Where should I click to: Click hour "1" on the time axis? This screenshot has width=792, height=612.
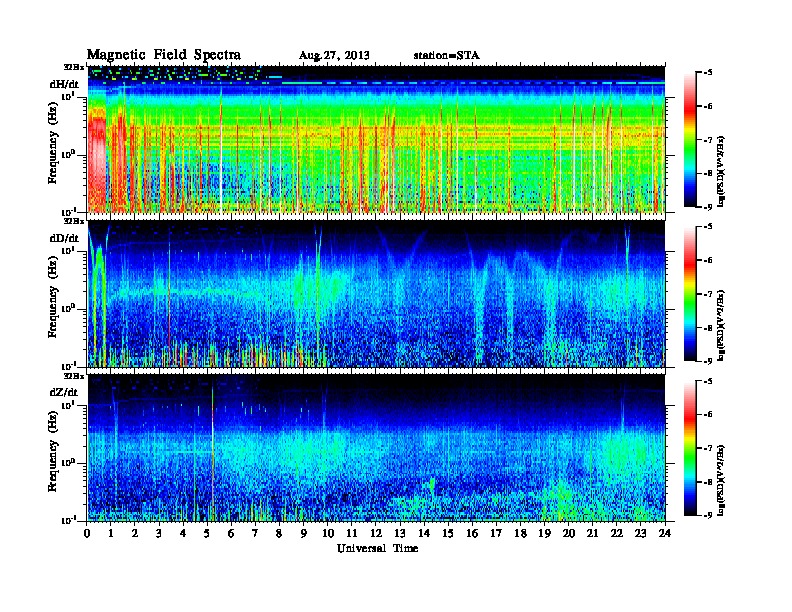point(111,534)
